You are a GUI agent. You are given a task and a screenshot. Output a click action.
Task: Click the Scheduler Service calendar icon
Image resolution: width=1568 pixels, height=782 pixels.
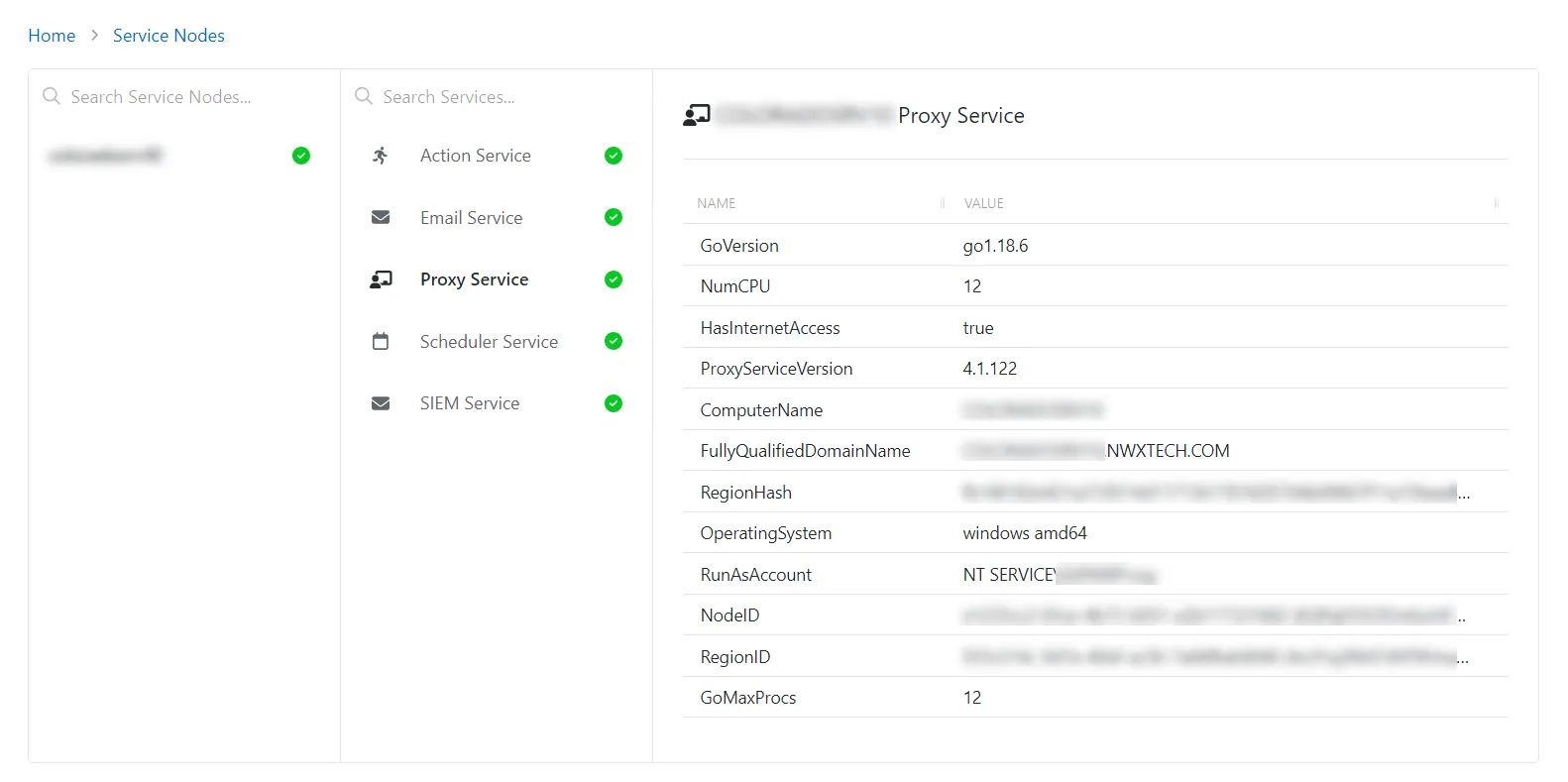click(381, 341)
